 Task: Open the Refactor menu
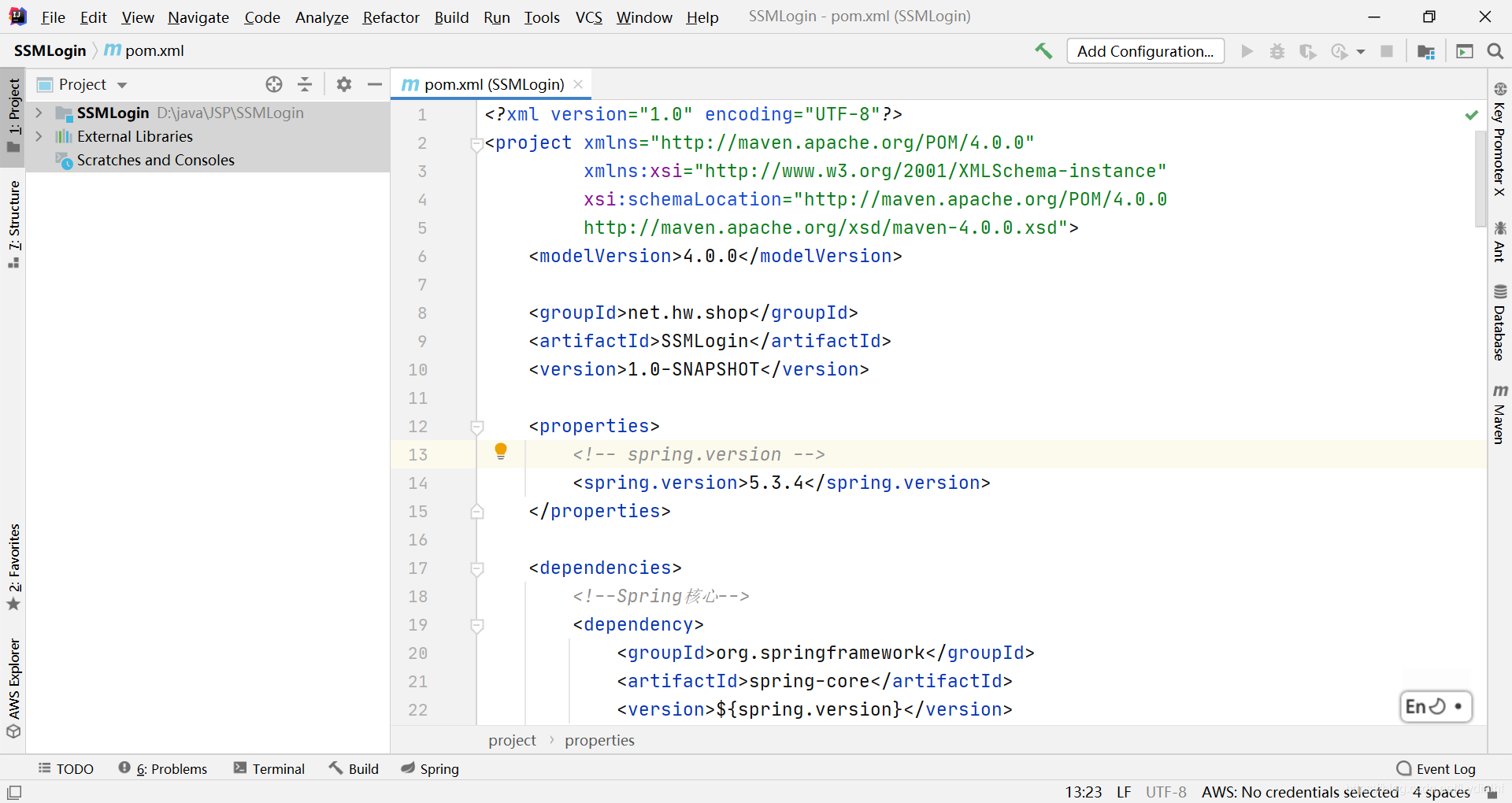391,17
